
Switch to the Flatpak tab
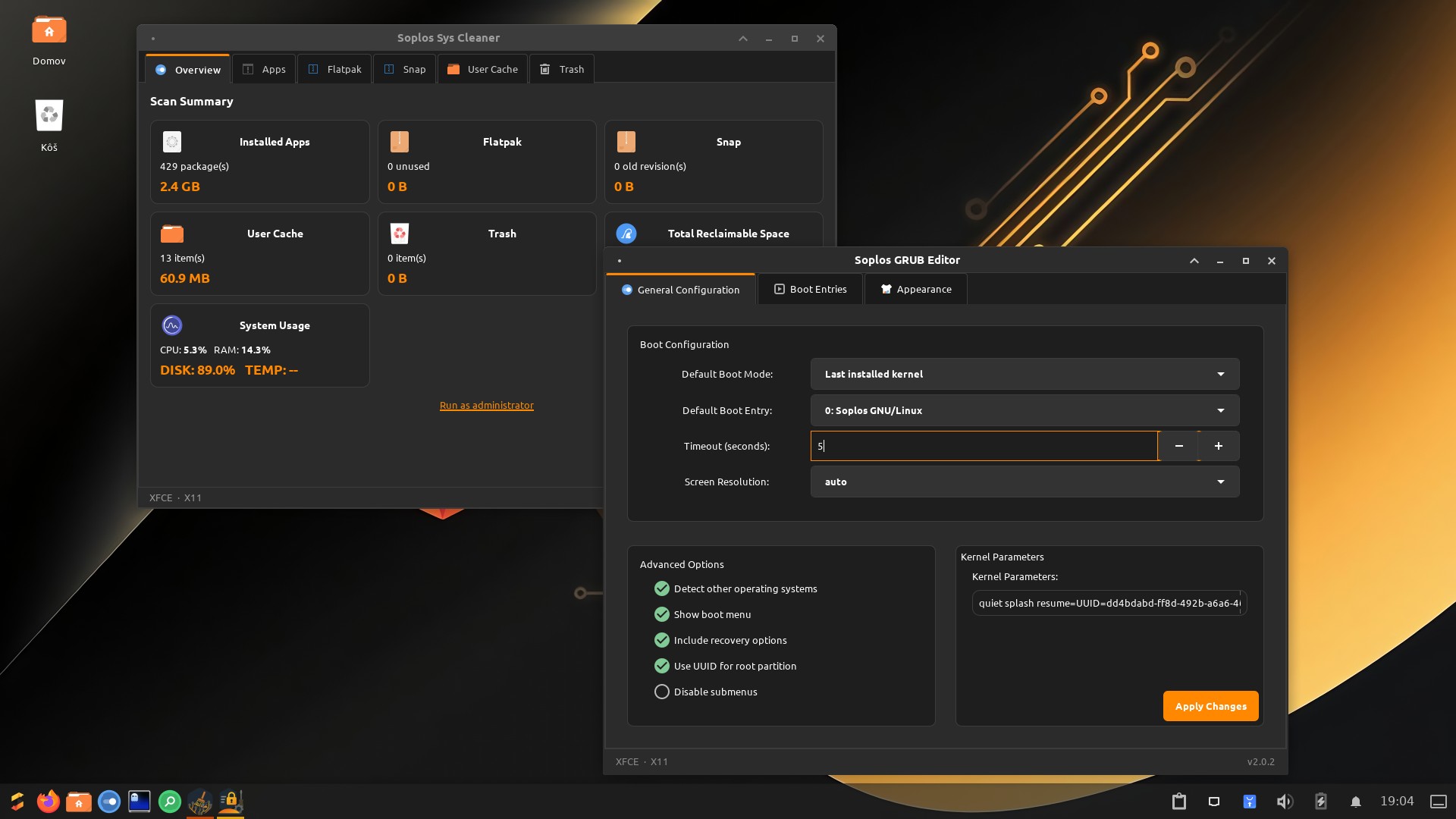click(x=334, y=69)
